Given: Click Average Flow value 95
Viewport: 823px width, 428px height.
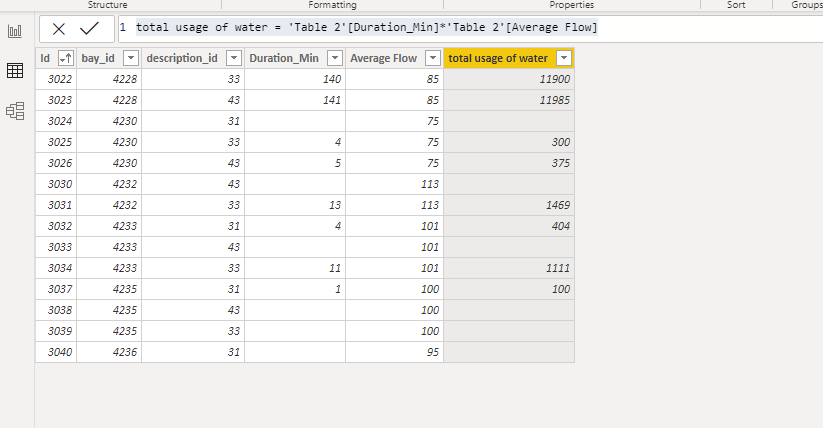Looking at the screenshot, I should [x=395, y=352].
